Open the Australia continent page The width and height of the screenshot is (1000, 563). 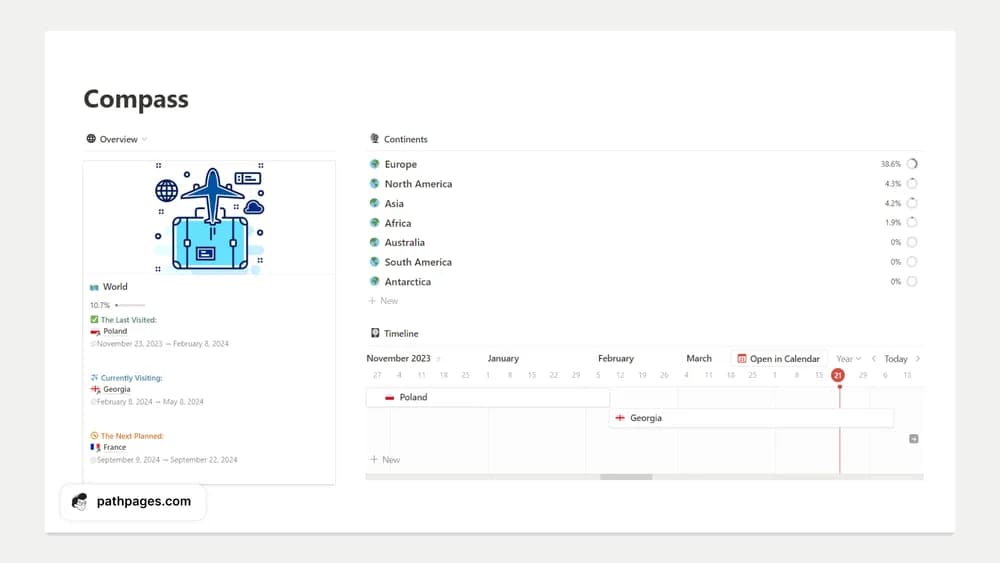click(404, 242)
